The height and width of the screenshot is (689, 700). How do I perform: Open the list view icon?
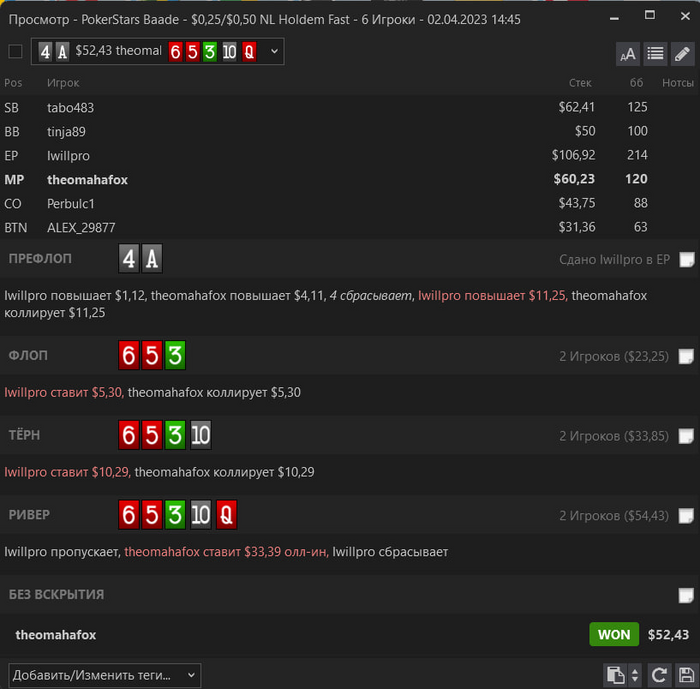click(x=655, y=54)
